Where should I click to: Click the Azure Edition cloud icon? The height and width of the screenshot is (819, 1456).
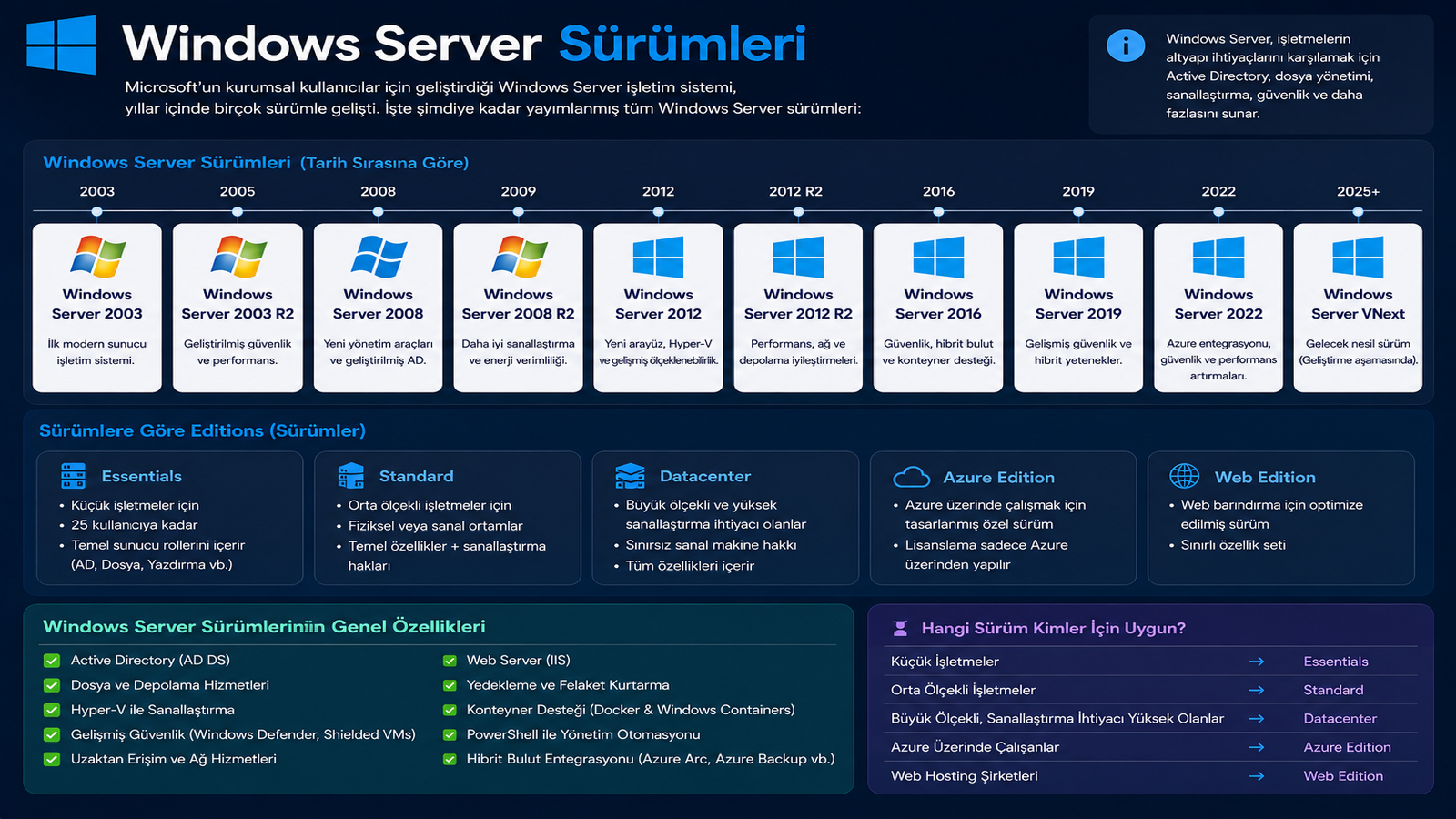911,477
